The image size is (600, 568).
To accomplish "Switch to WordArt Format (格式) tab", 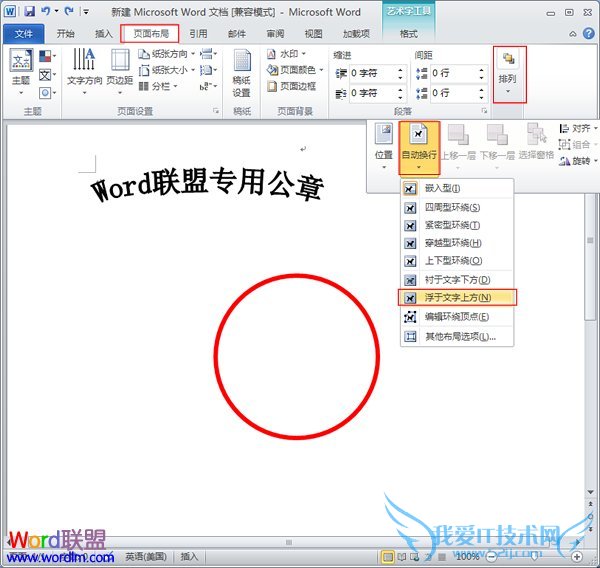I will tap(409, 34).
